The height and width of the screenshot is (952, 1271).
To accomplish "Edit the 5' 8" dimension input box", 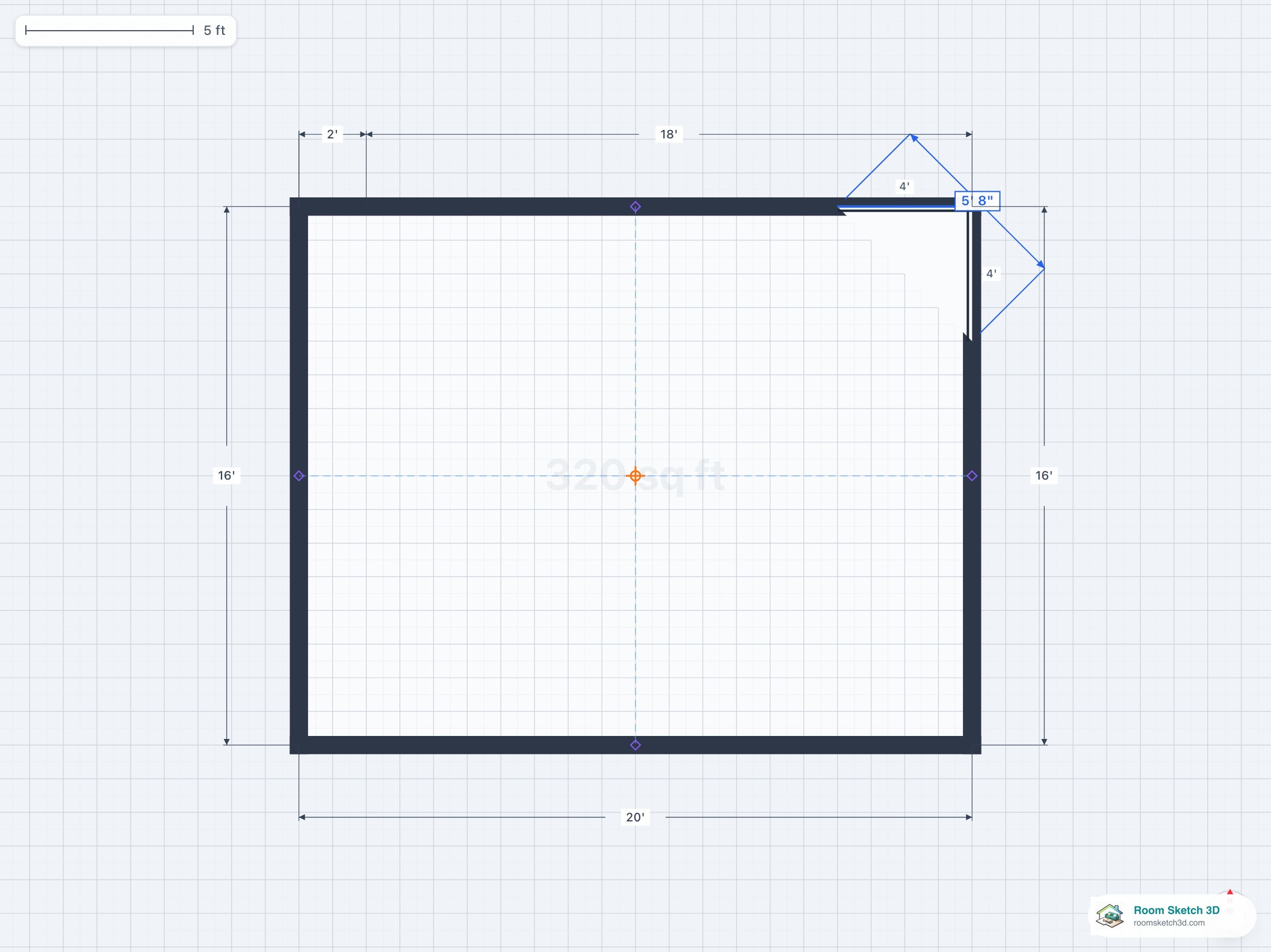I will coord(977,201).
